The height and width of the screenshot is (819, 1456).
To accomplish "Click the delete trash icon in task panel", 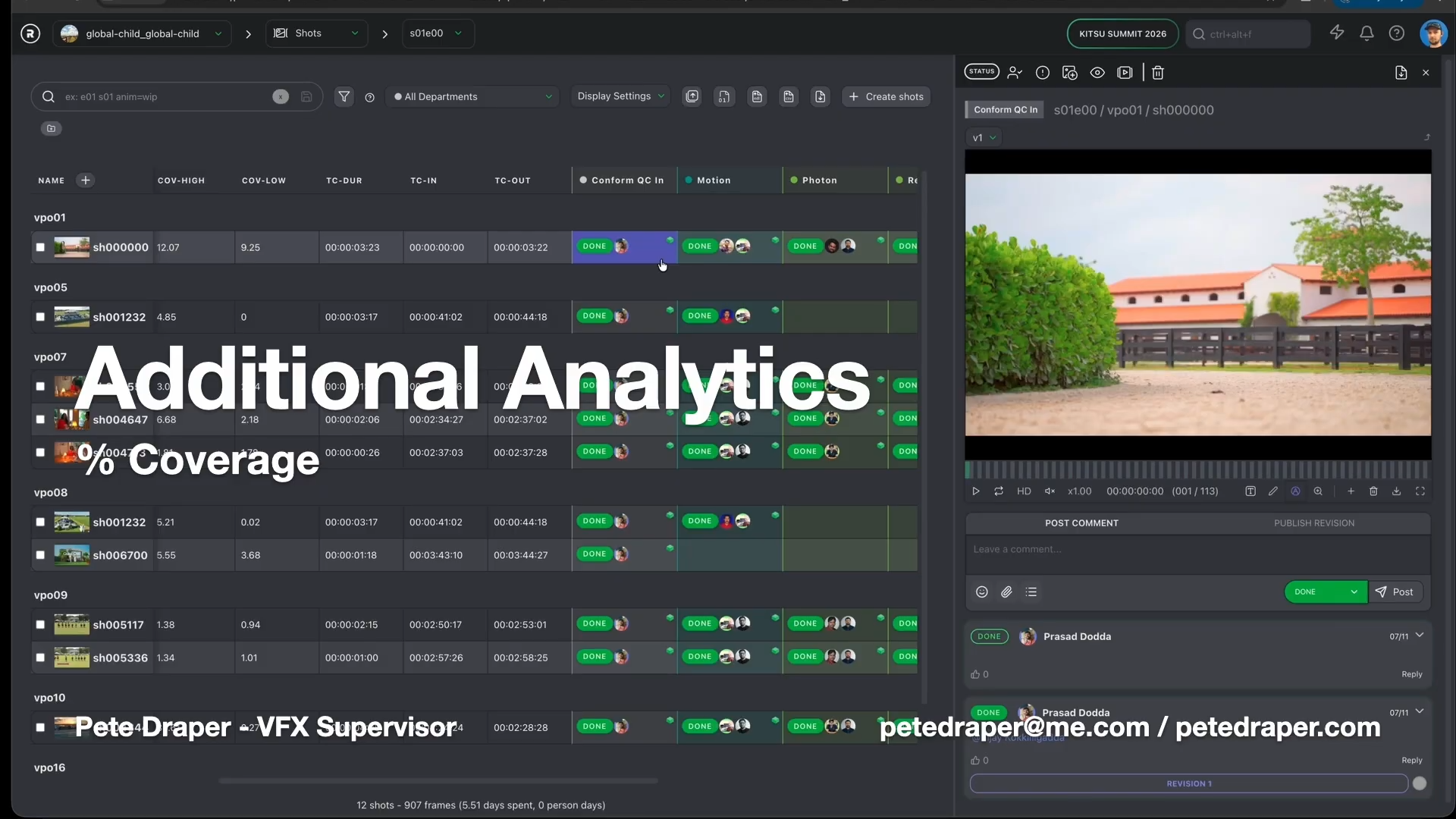I will tap(1158, 73).
